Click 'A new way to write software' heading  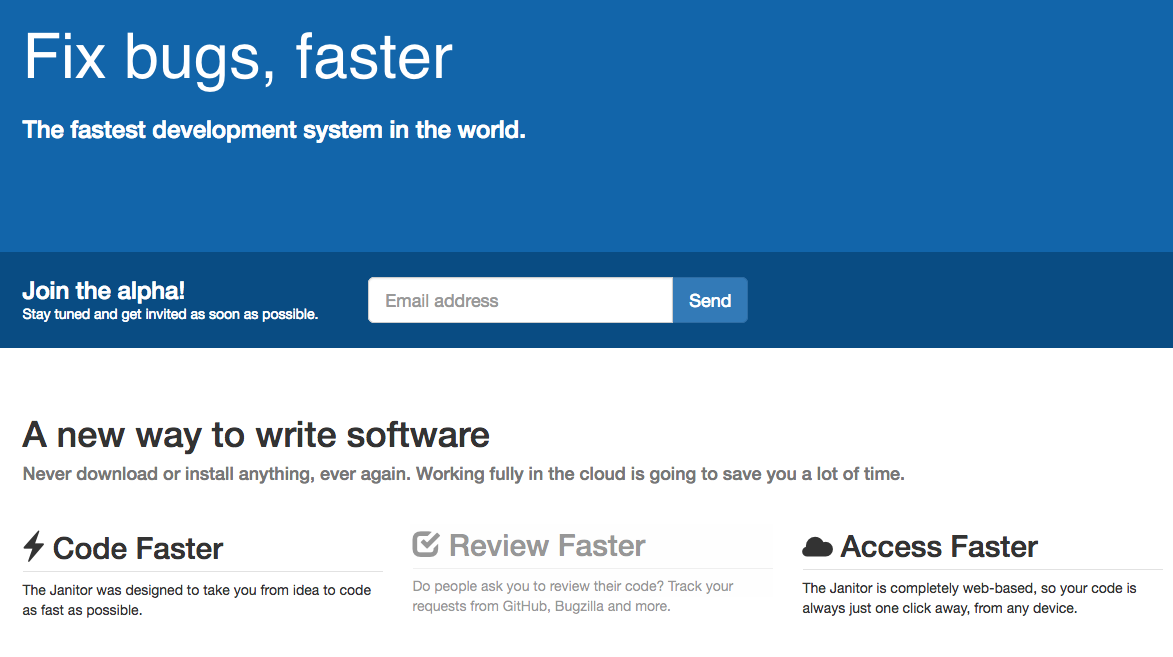(256, 435)
